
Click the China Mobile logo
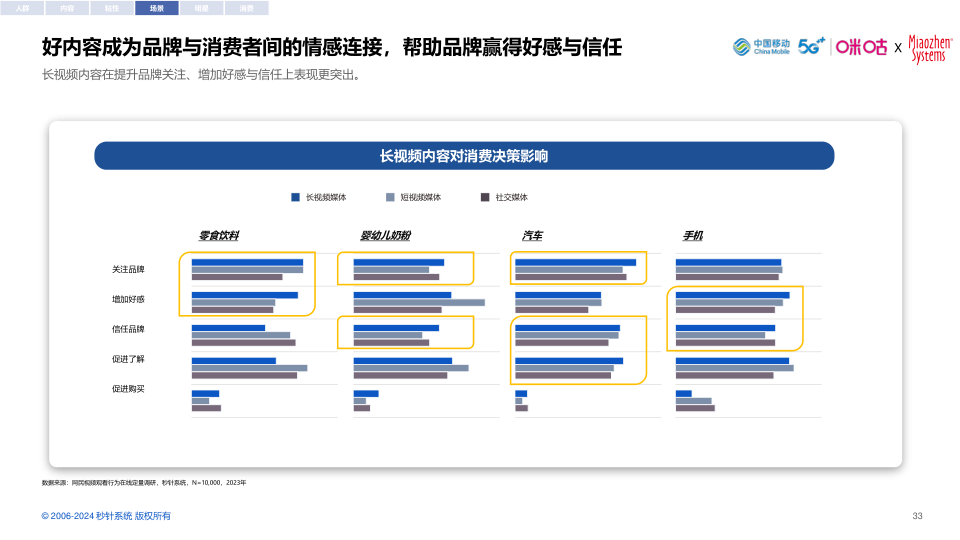point(761,47)
